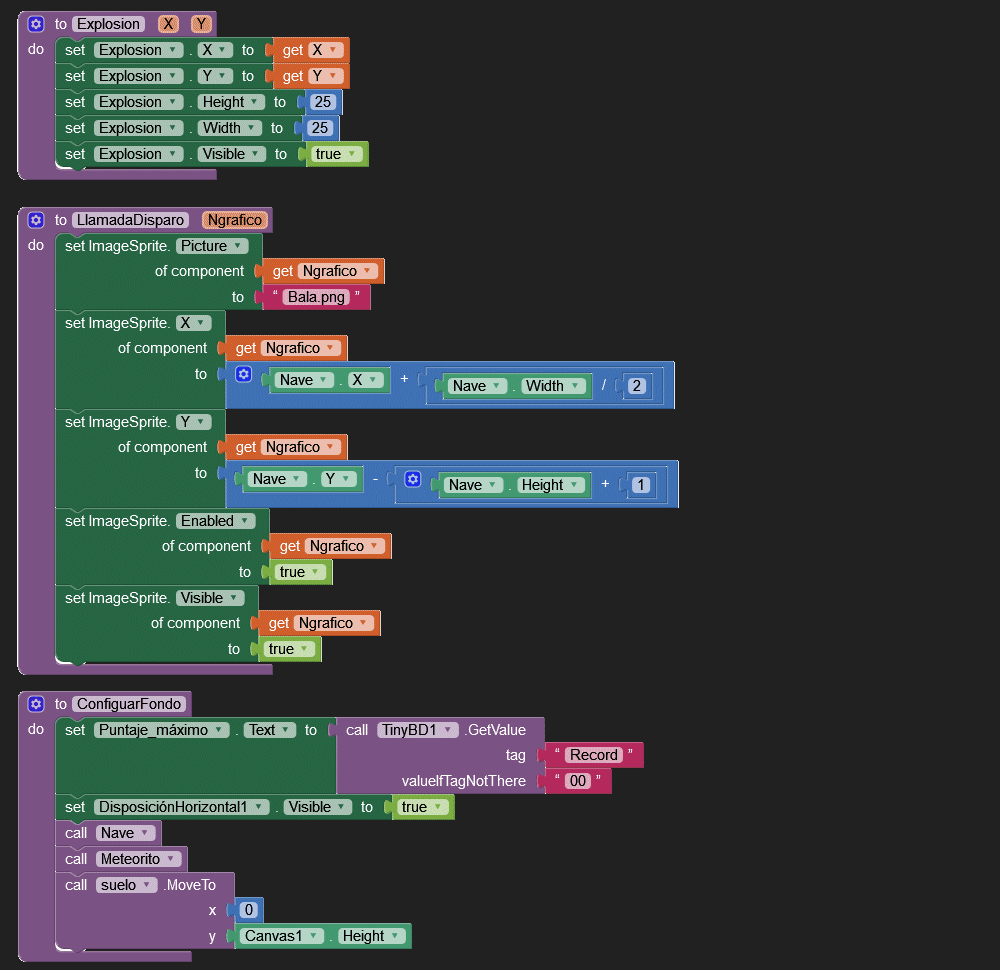Select the Record tag text field

594,755
